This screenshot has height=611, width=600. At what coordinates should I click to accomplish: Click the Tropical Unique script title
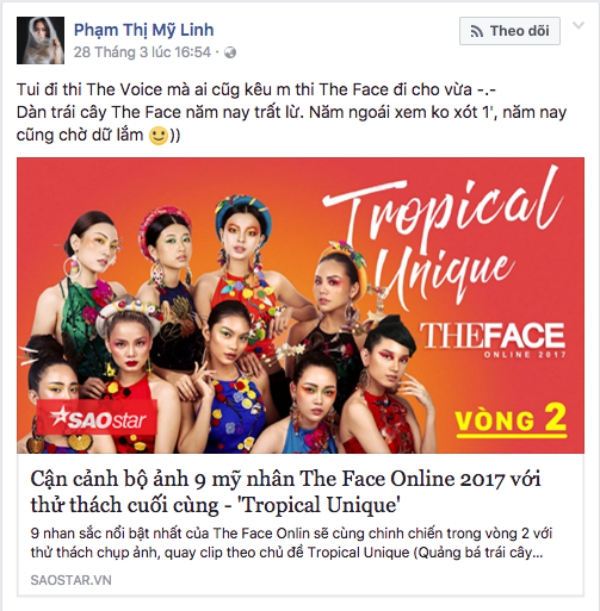point(440,236)
